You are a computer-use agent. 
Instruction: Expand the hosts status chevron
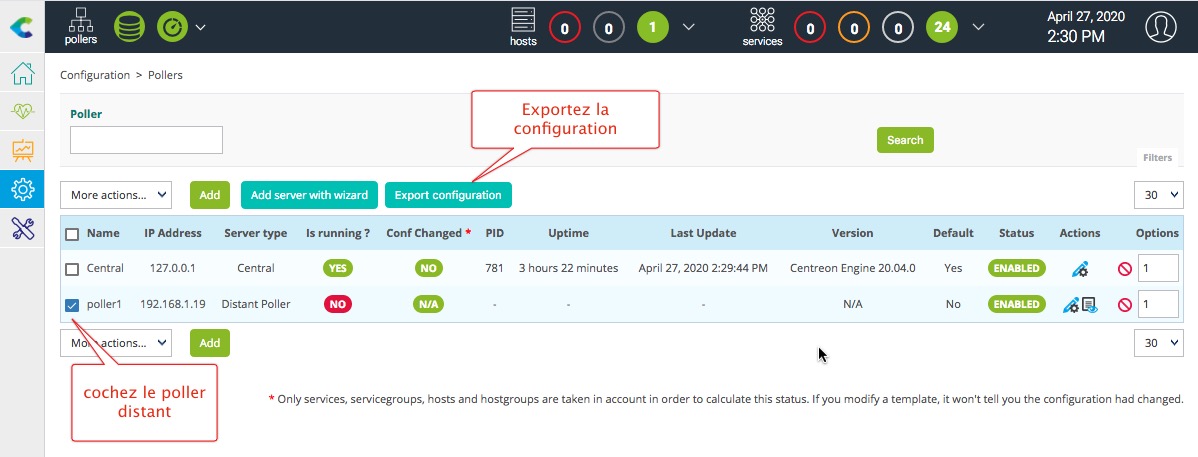(688, 27)
